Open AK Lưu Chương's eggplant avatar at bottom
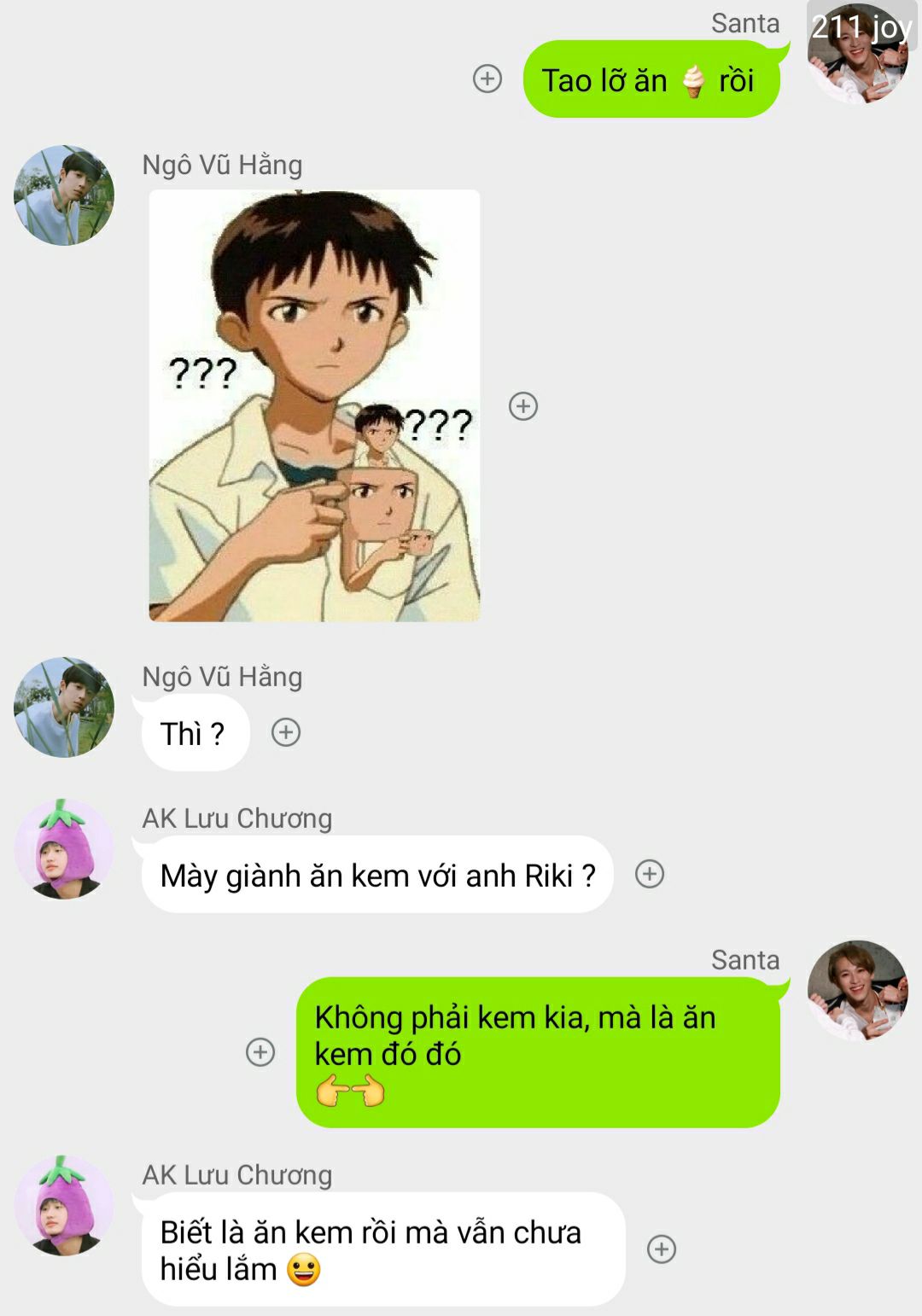The width and height of the screenshot is (922, 1316). [x=64, y=1206]
